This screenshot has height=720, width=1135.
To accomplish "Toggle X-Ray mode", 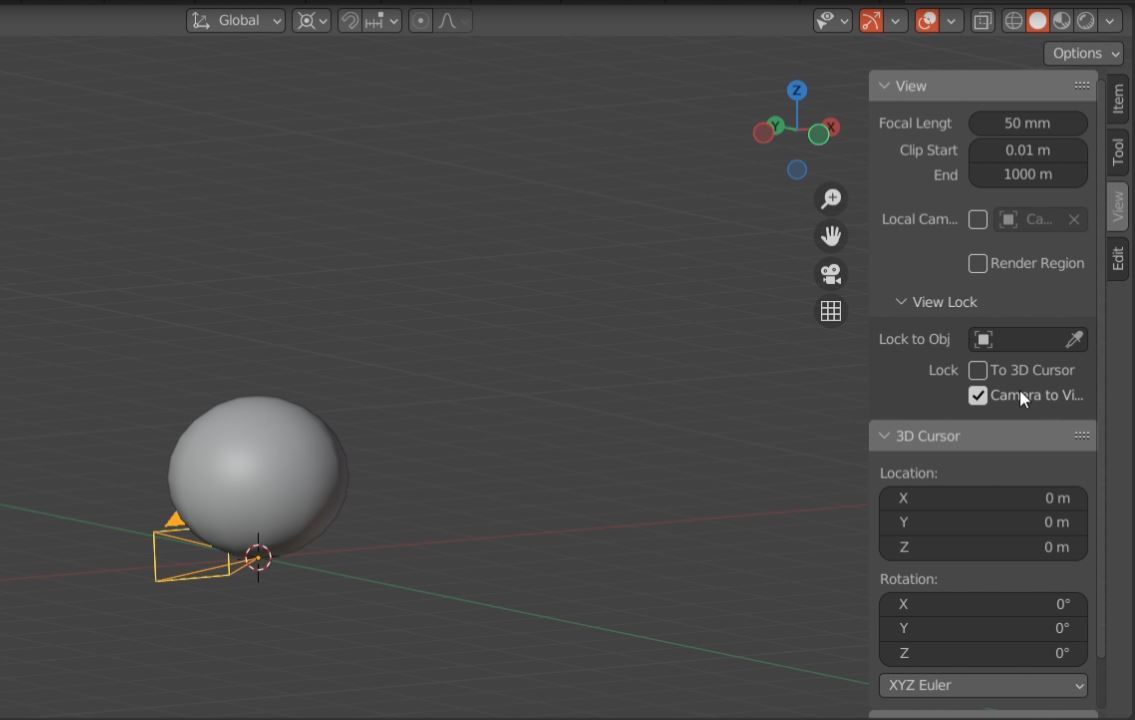I will click(983, 20).
